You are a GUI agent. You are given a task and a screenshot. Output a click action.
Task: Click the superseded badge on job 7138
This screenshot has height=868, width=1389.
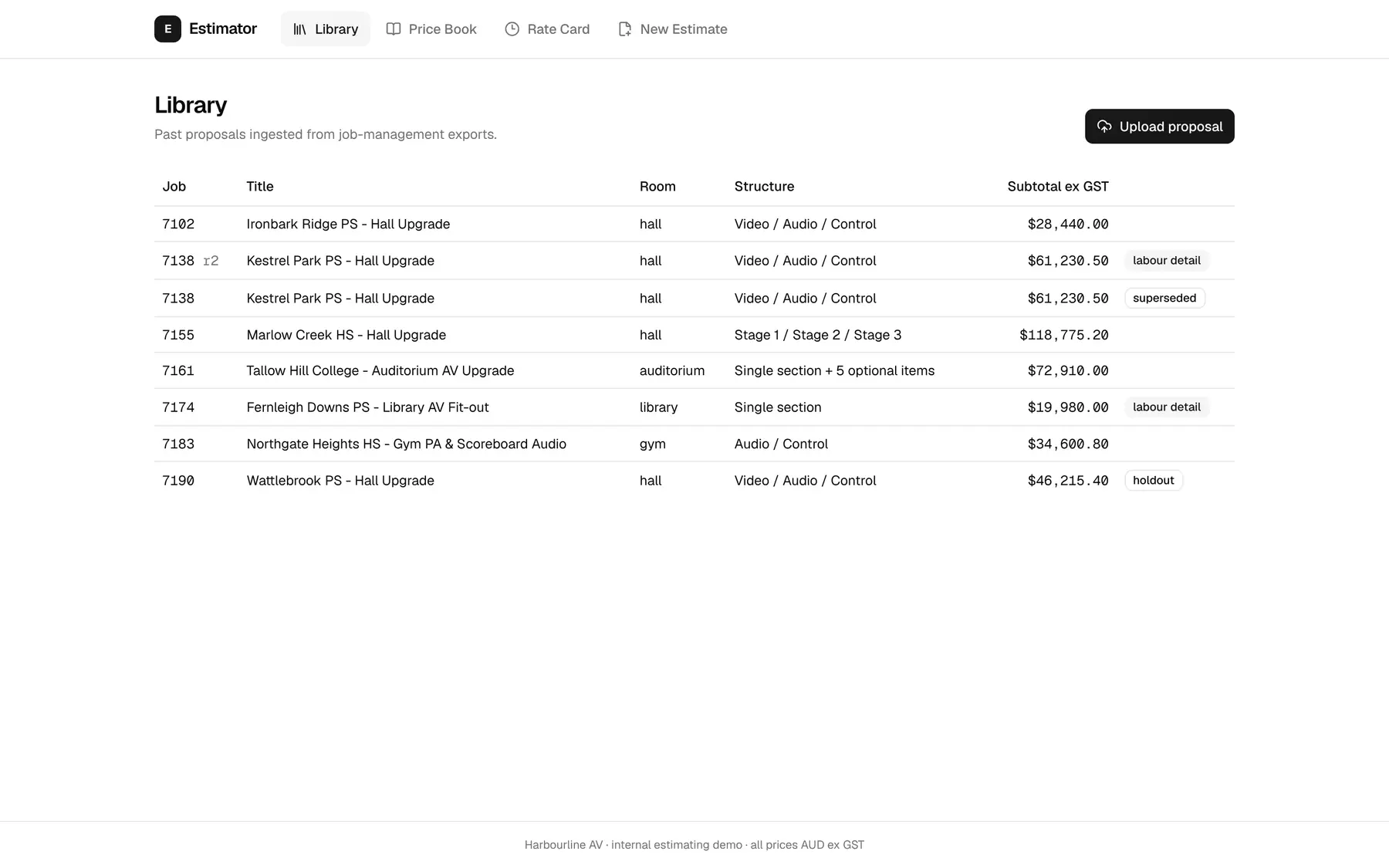(1164, 298)
